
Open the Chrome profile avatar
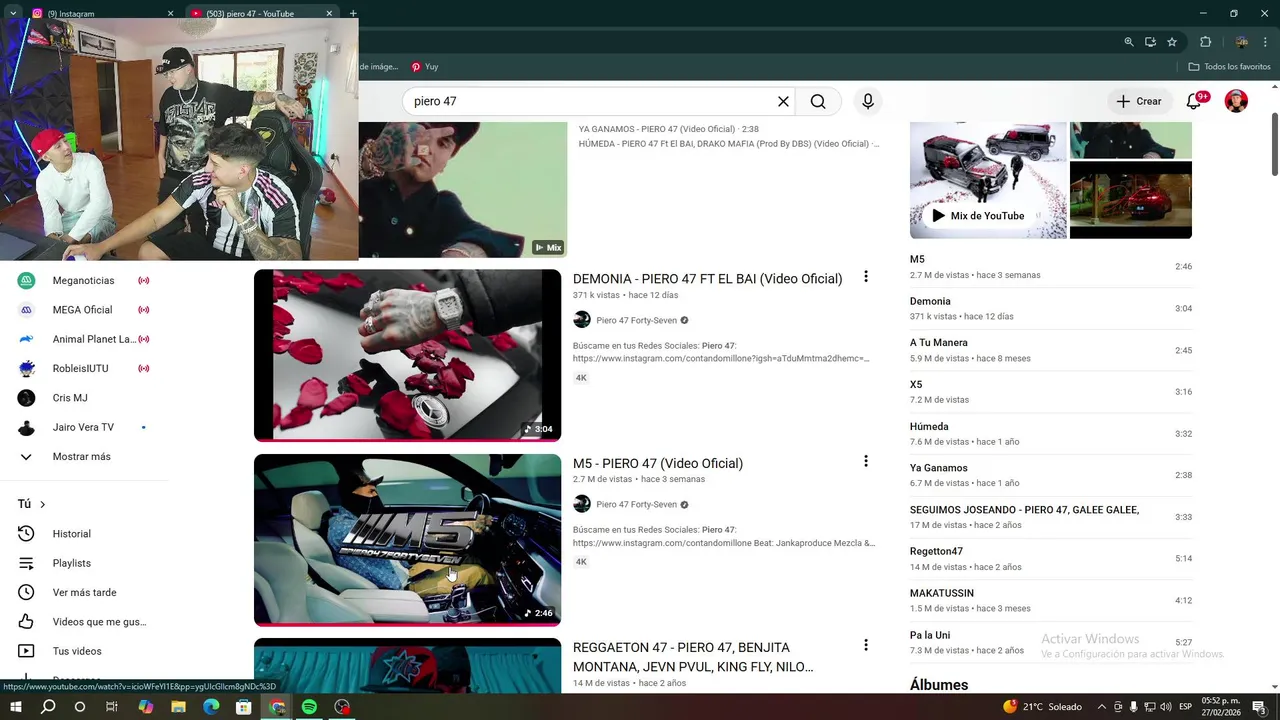pos(1242,42)
